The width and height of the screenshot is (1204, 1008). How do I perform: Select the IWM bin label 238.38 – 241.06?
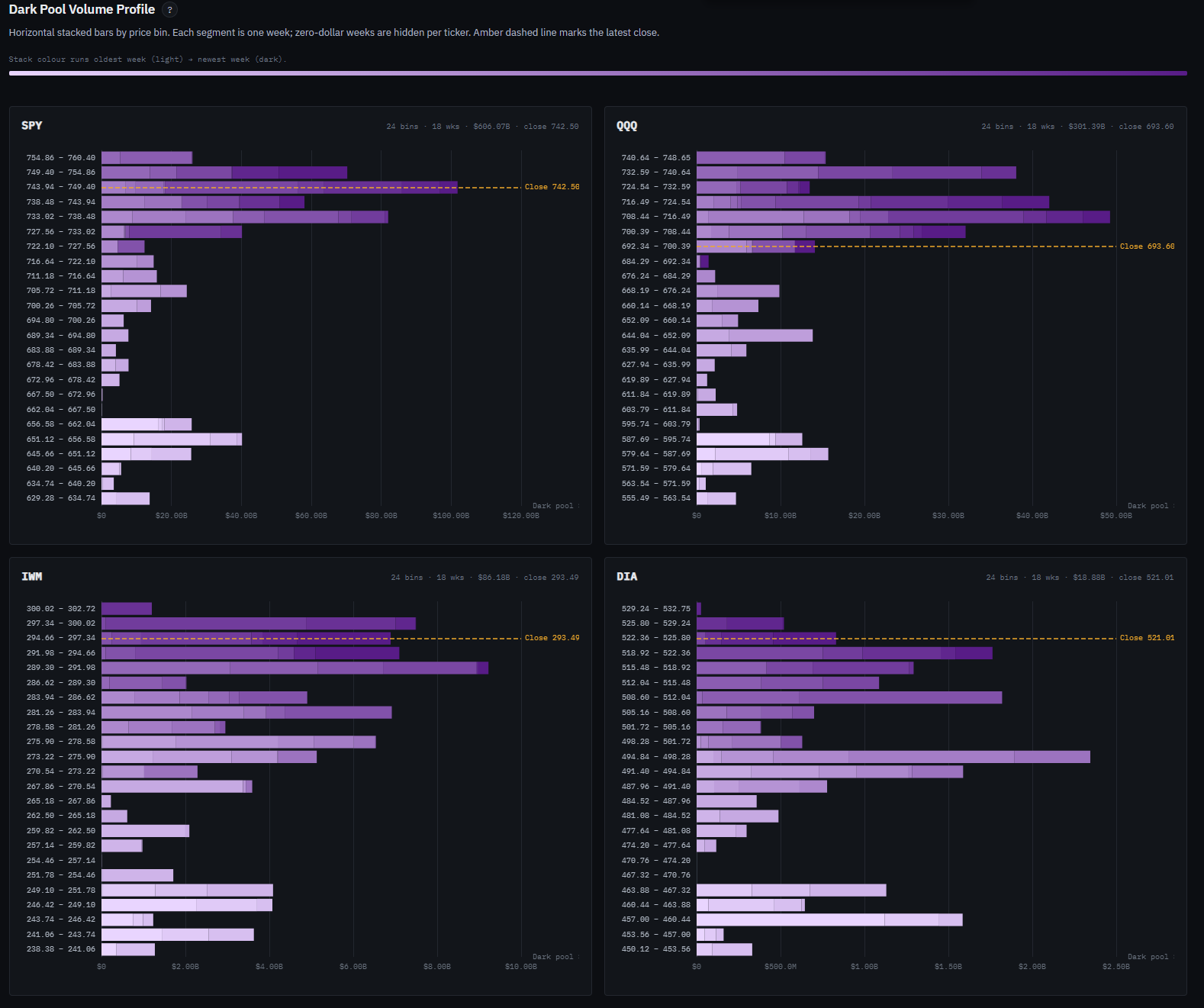click(x=61, y=949)
